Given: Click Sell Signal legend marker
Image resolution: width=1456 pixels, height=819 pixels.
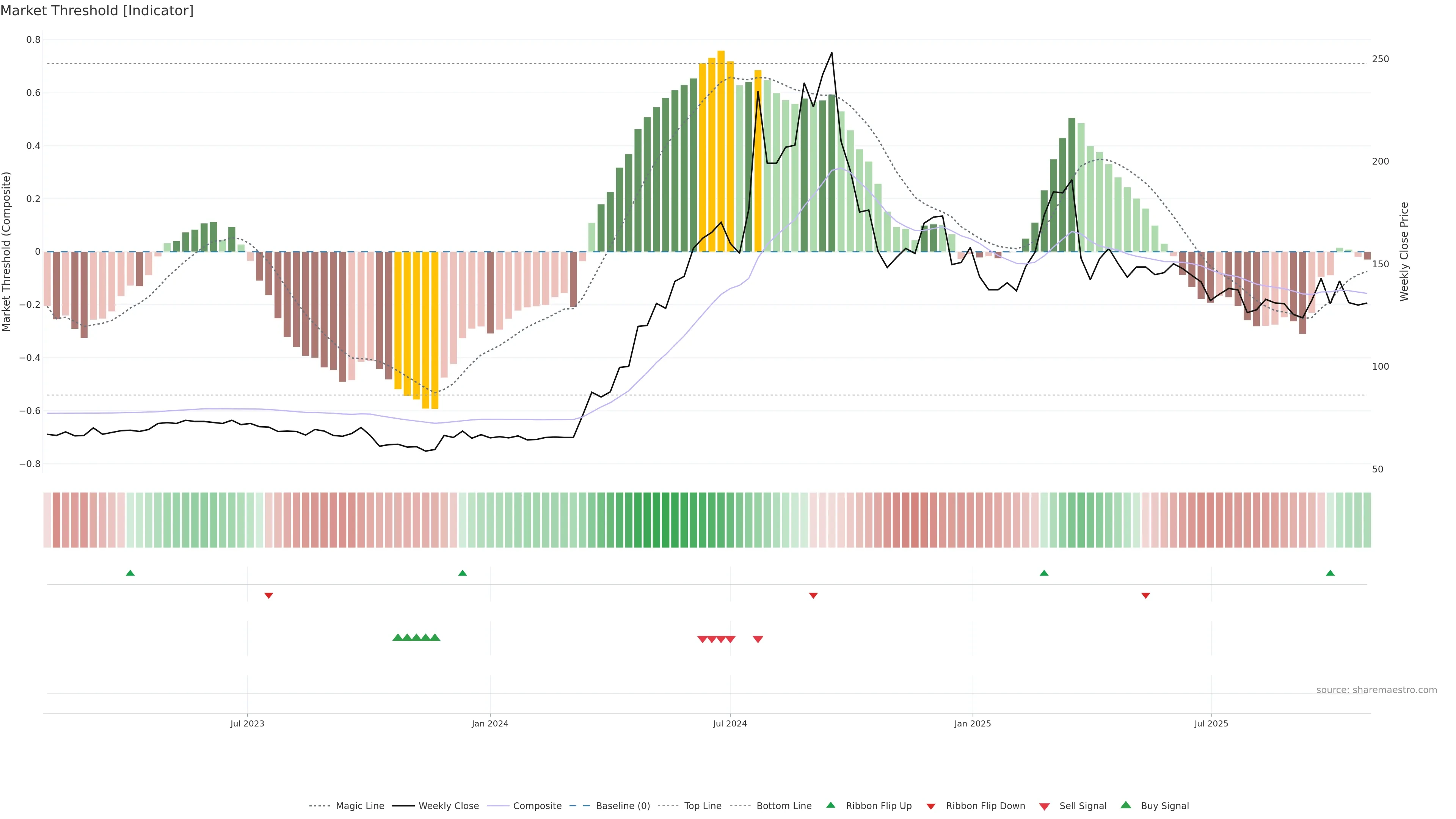Looking at the screenshot, I should click(1045, 806).
